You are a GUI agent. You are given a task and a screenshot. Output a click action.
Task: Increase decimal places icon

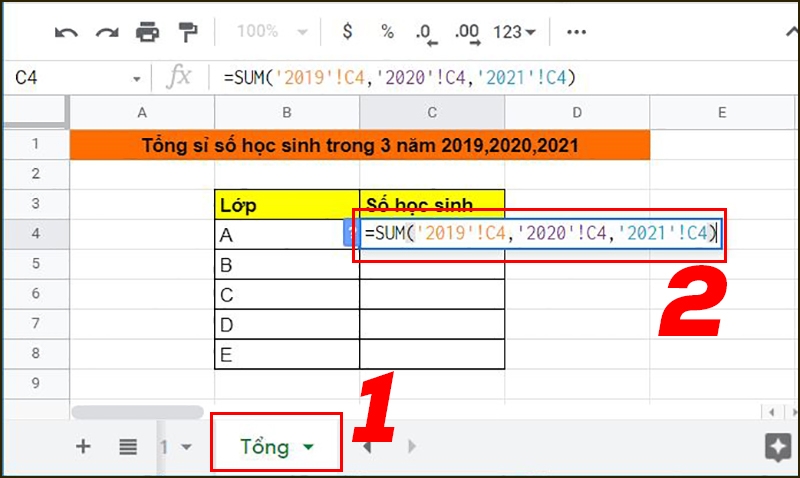(x=468, y=34)
